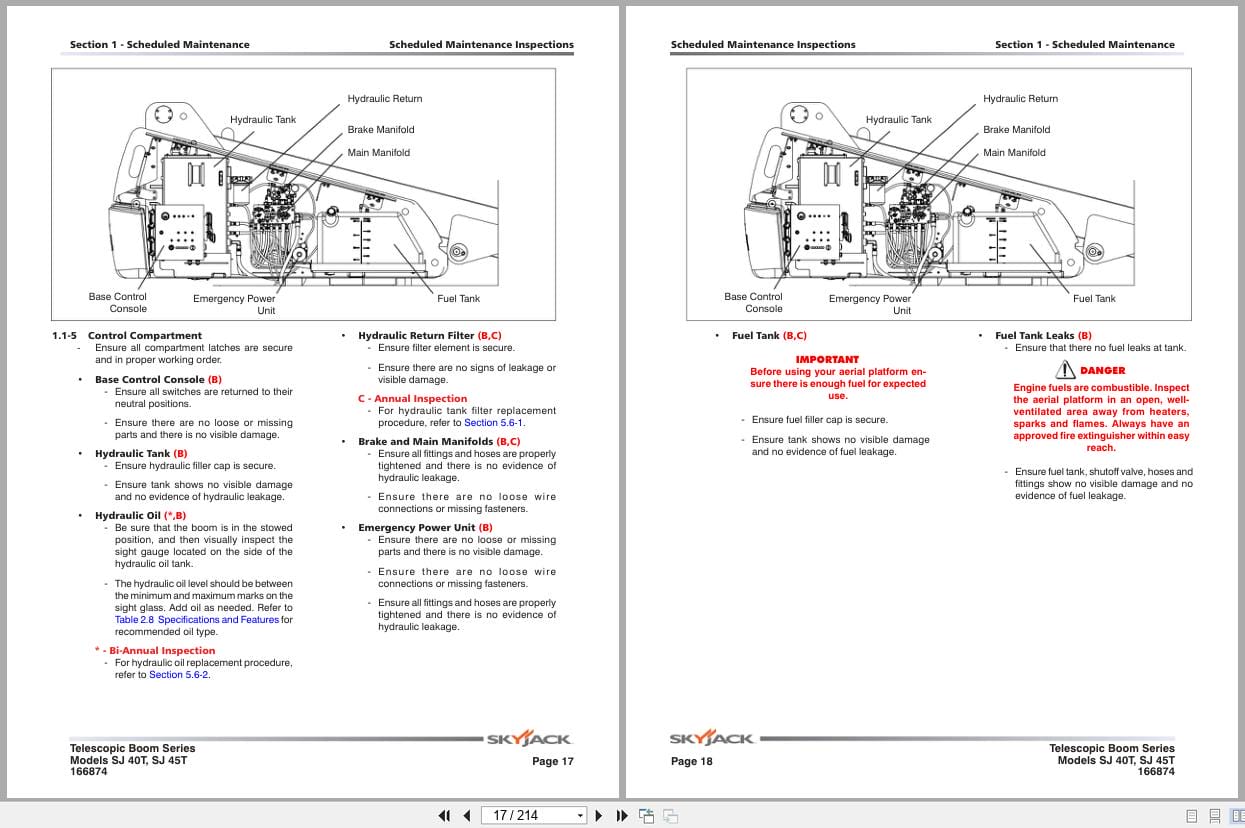This screenshot has width=1245, height=828.
Task: Click the copy page snapshot icon
Action: pyautogui.click(x=645, y=816)
